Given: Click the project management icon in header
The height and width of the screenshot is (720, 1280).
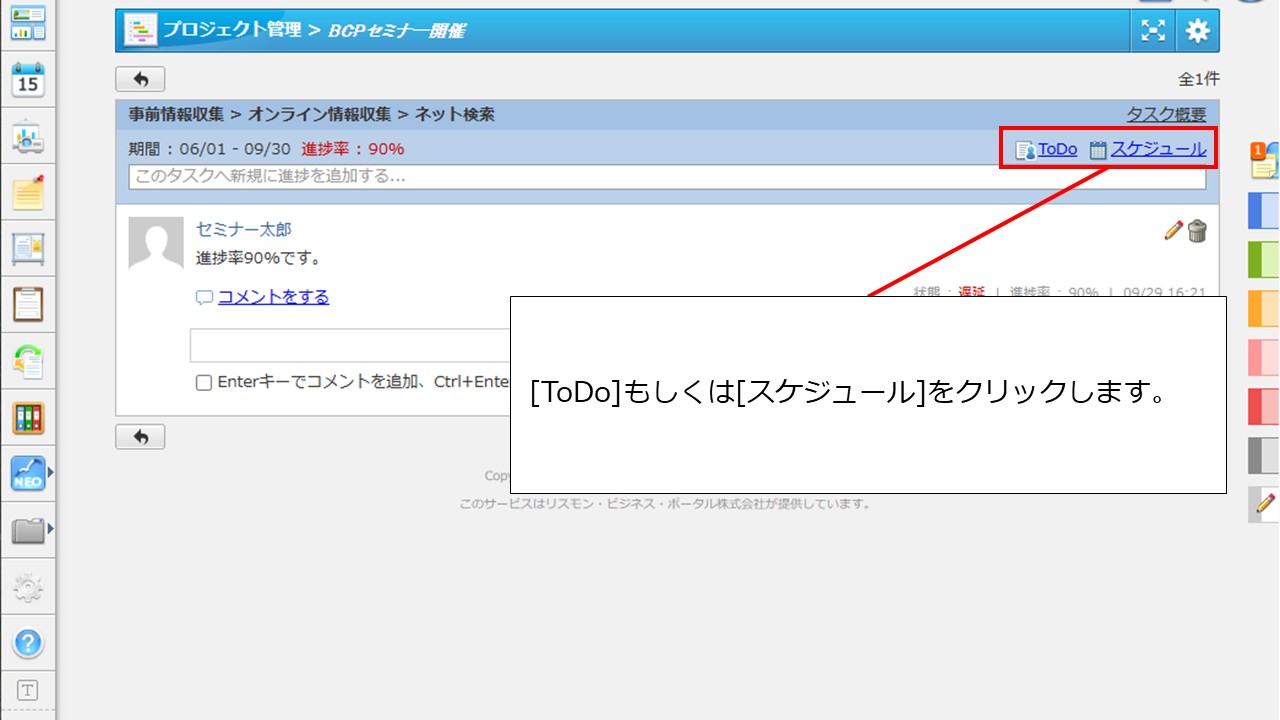Looking at the screenshot, I should click(x=140, y=30).
